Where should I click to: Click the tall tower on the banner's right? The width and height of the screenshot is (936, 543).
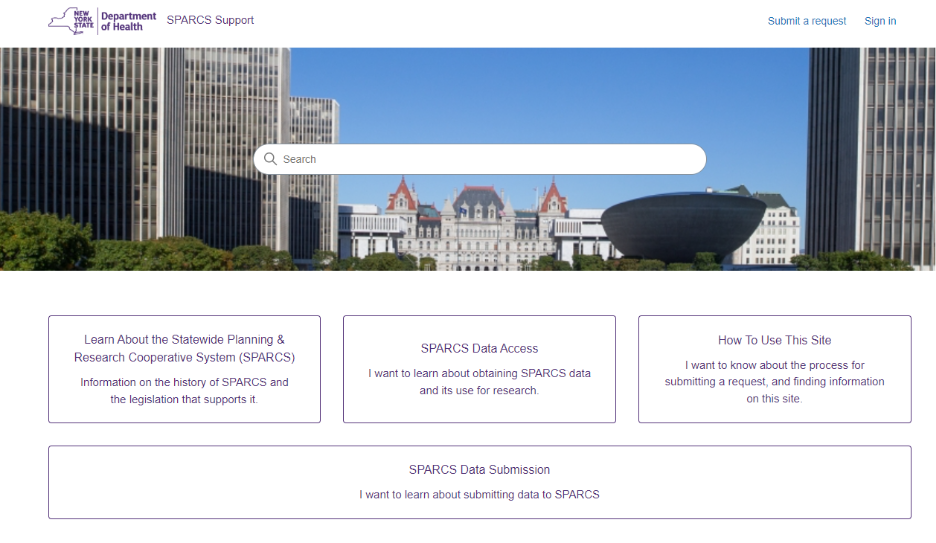870,150
